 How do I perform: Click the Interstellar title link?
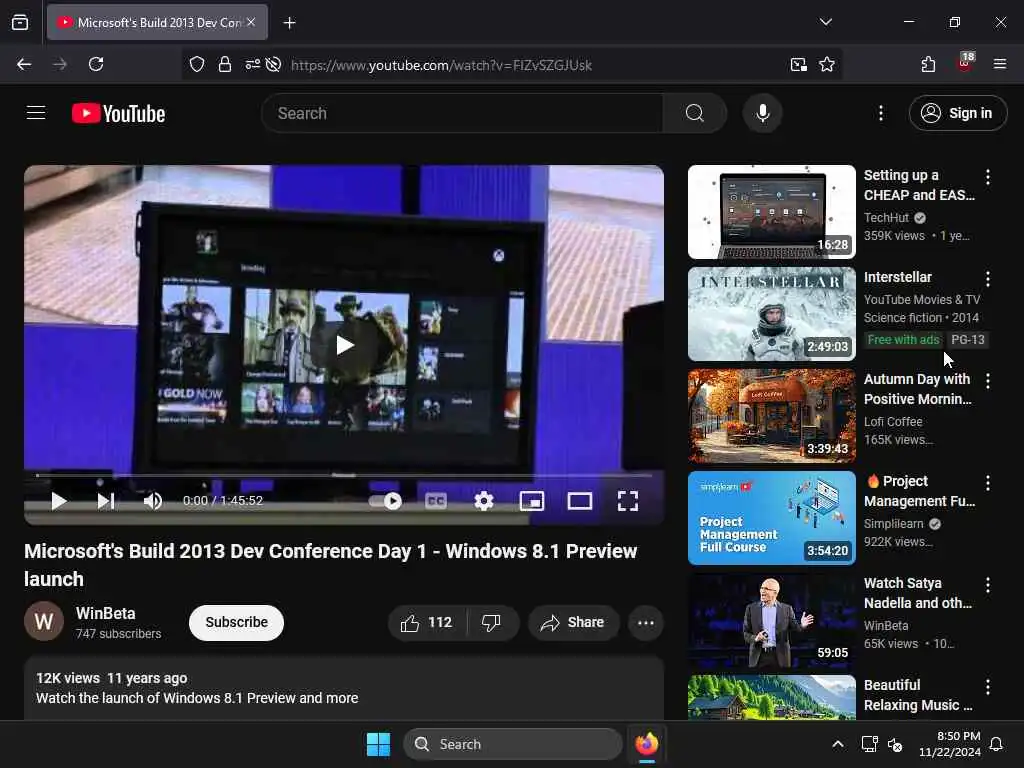click(897, 277)
